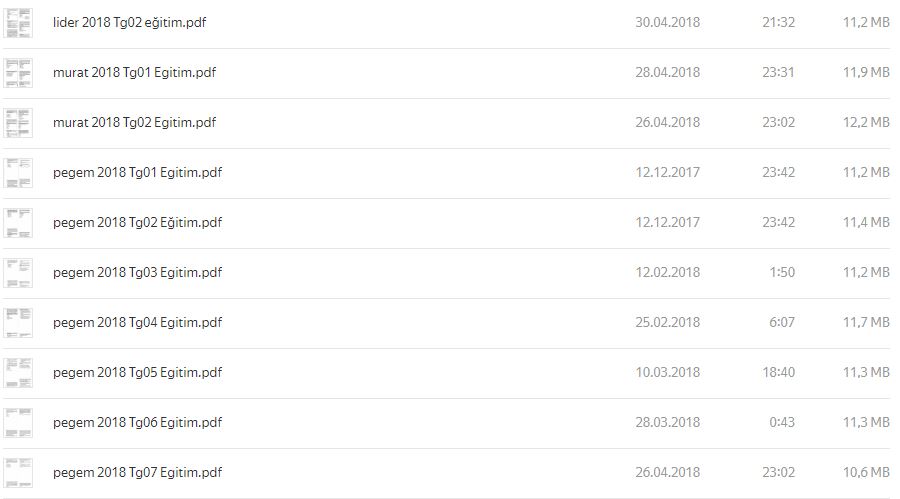Image resolution: width=900 pixels, height=499 pixels.
Task: Choose pegem 2018 Tg03 Egitim.pdf file icon
Action: pos(18,273)
